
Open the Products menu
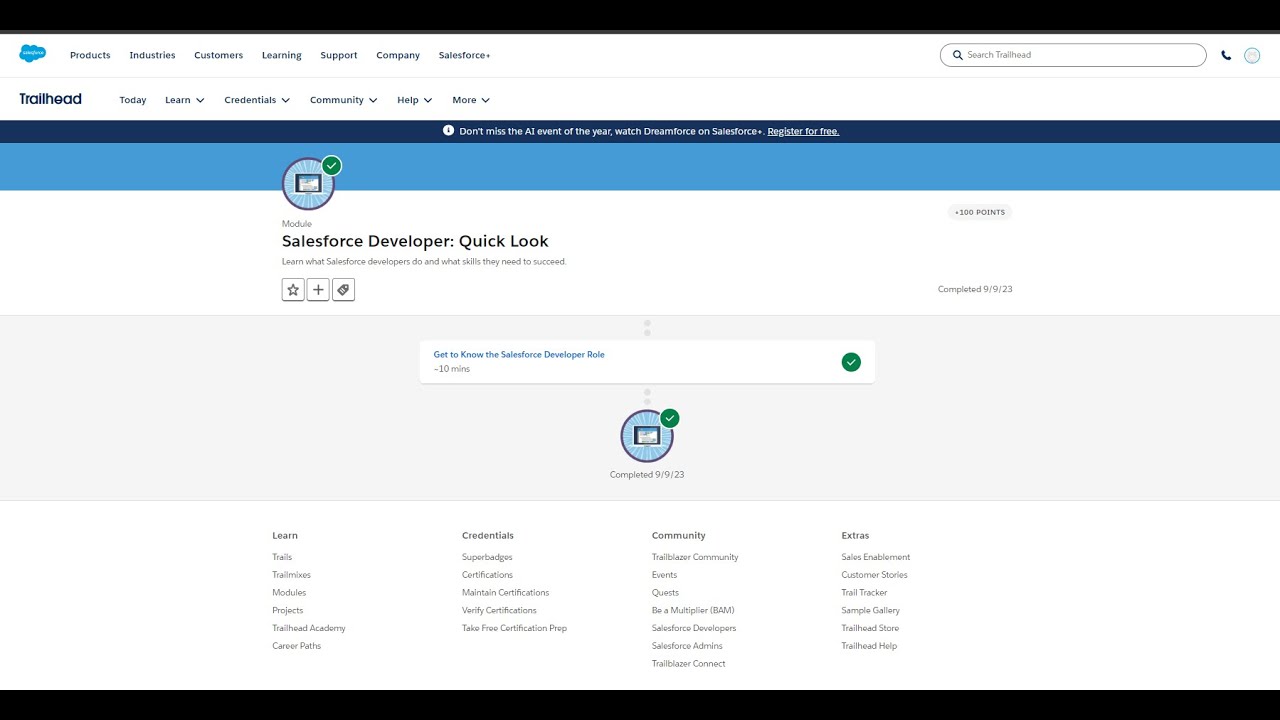click(x=90, y=55)
